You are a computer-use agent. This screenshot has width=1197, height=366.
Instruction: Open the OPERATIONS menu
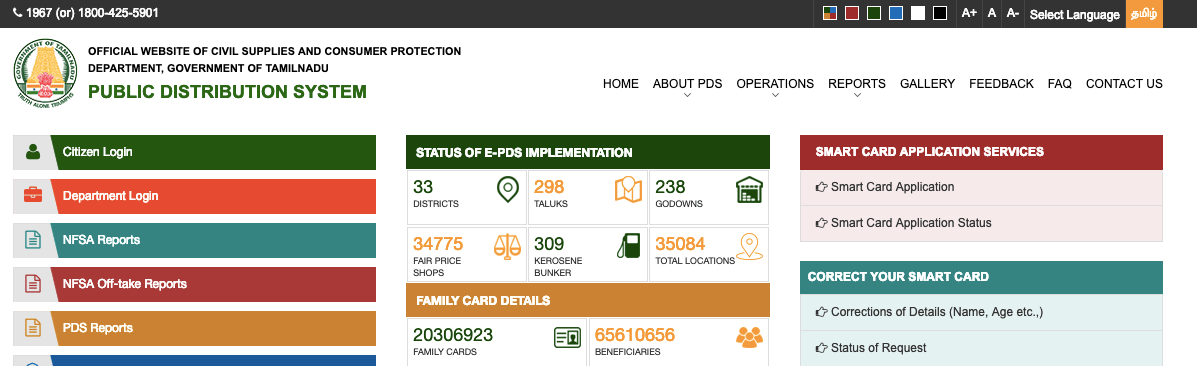(x=775, y=84)
